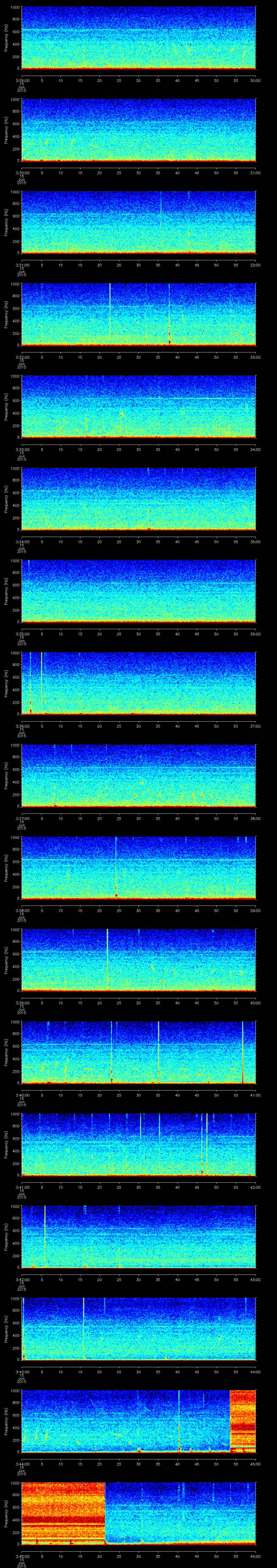Select the 3:38:00 start time label

tap(22, 910)
